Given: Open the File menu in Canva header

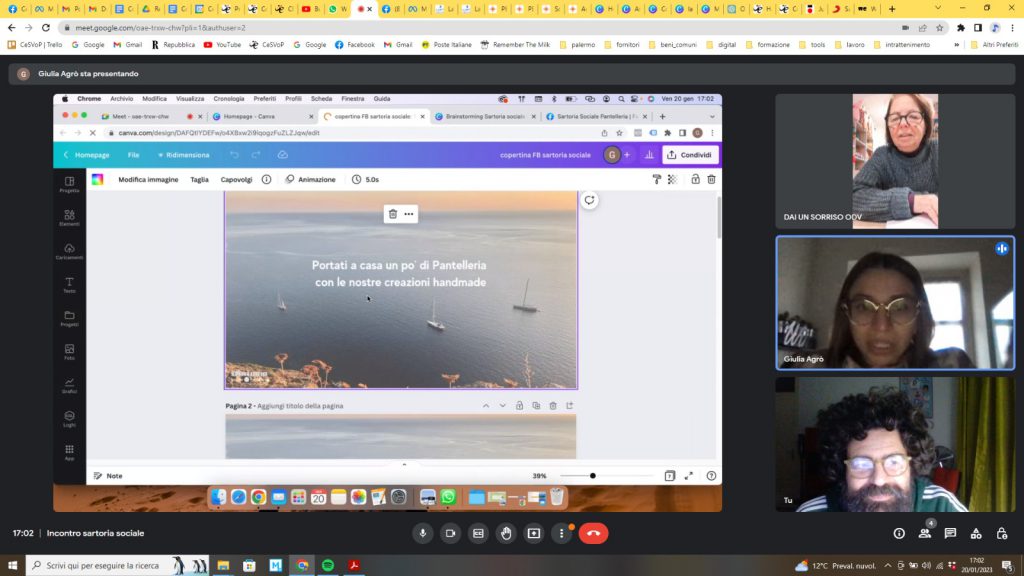Looking at the screenshot, I should click(x=133, y=155).
